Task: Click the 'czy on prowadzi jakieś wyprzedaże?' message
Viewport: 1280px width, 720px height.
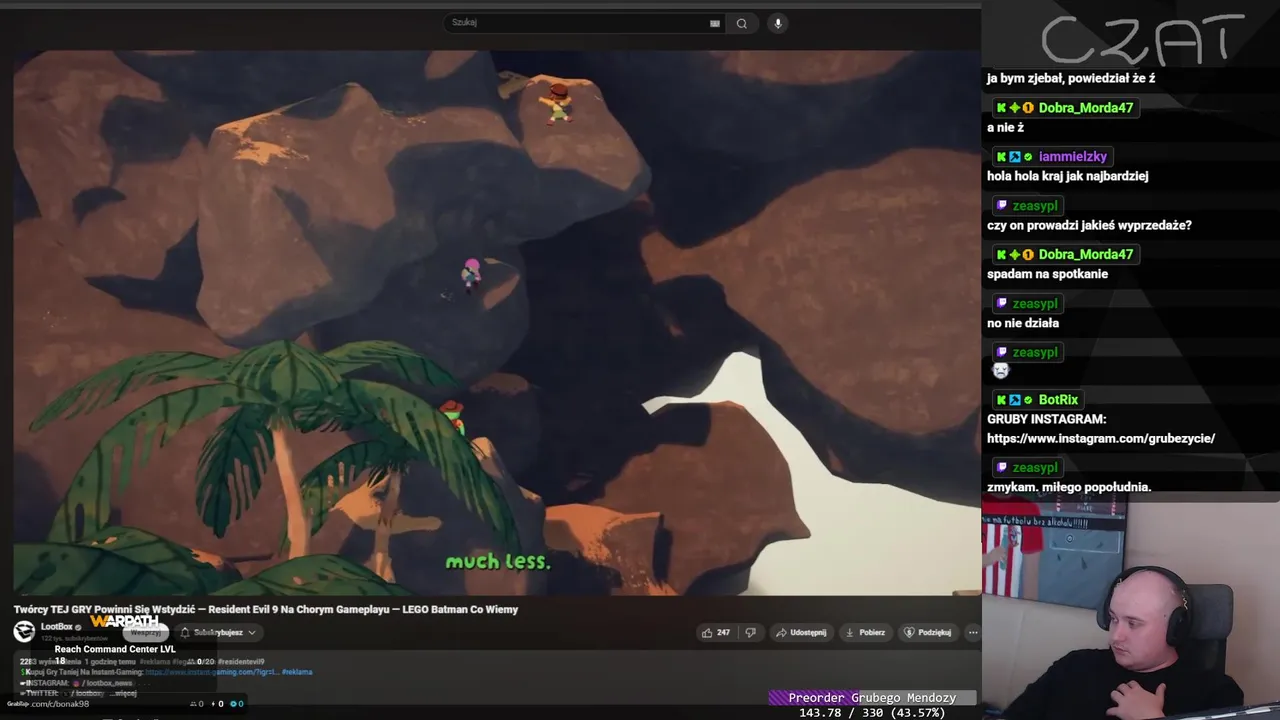Action: pyautogui.click(x=1089, y=225)
